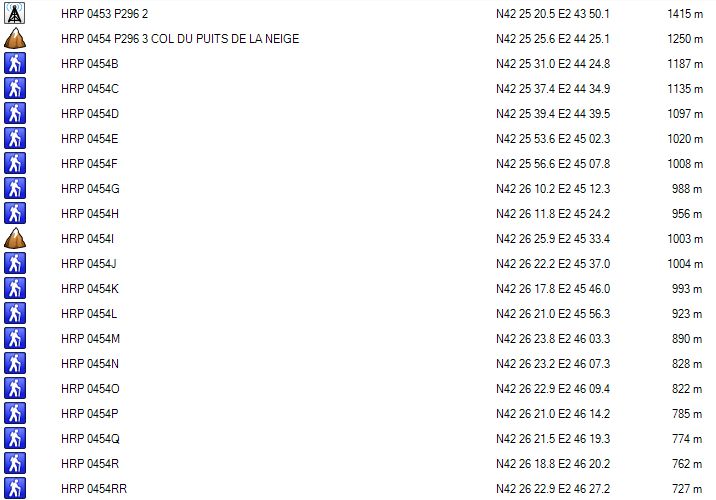Viewport: 716px width, 500px height.
Task: Click elevation 785 m for HRP 0454P
Action: point(687,414)
